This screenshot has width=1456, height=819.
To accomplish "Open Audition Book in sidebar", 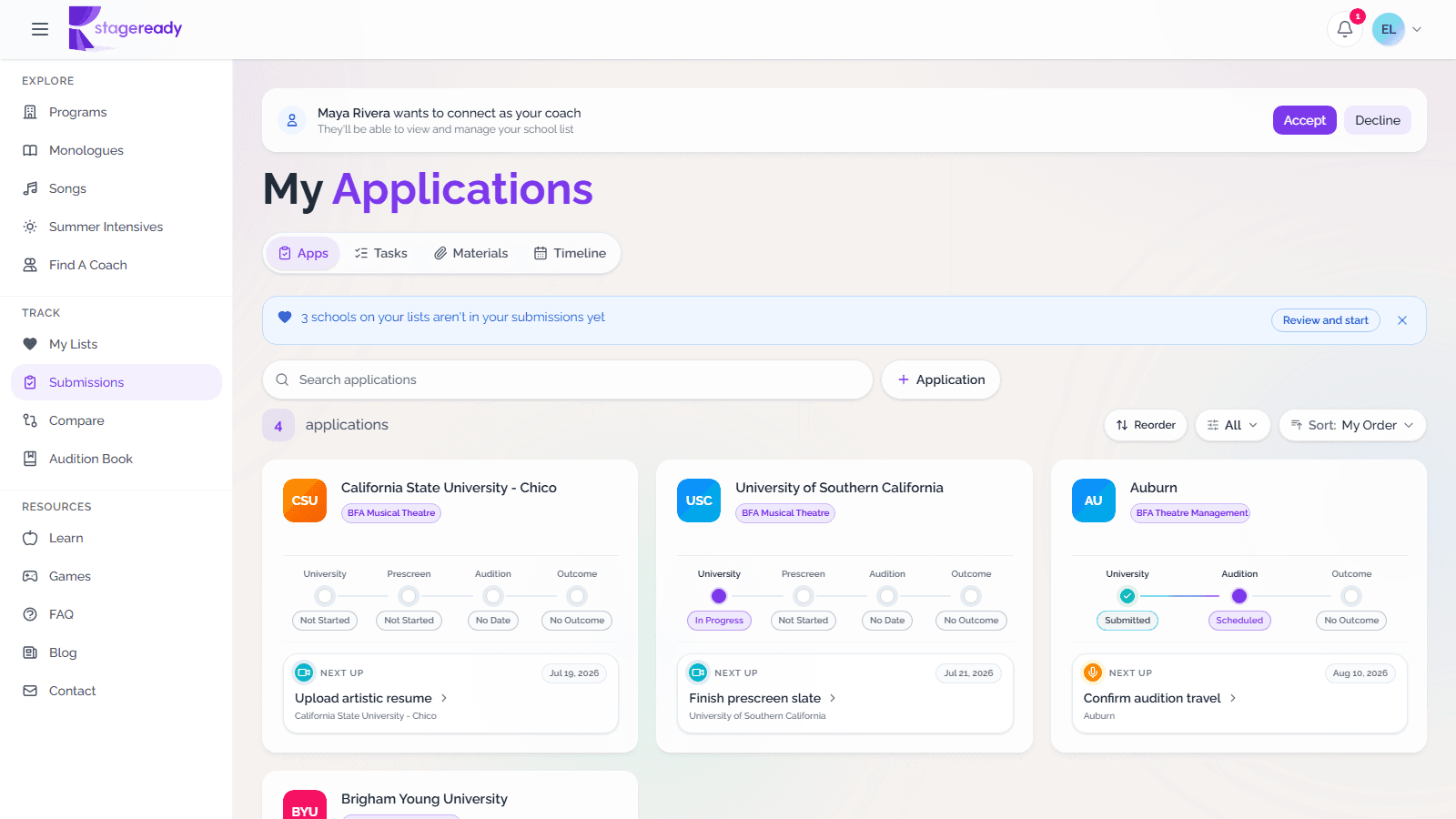I will [116, 459].
